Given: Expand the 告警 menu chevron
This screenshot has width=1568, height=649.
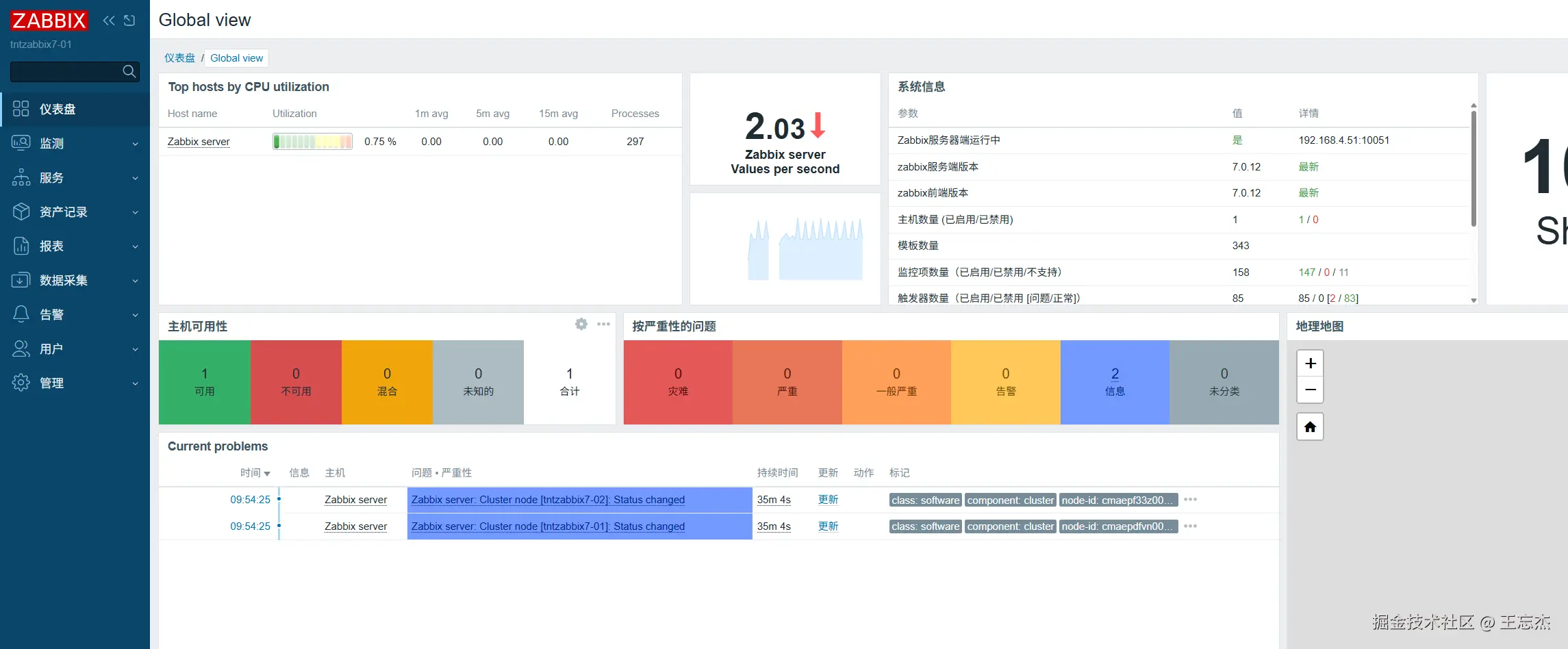Looking at the screenshot, I should [x=135, y=315].
